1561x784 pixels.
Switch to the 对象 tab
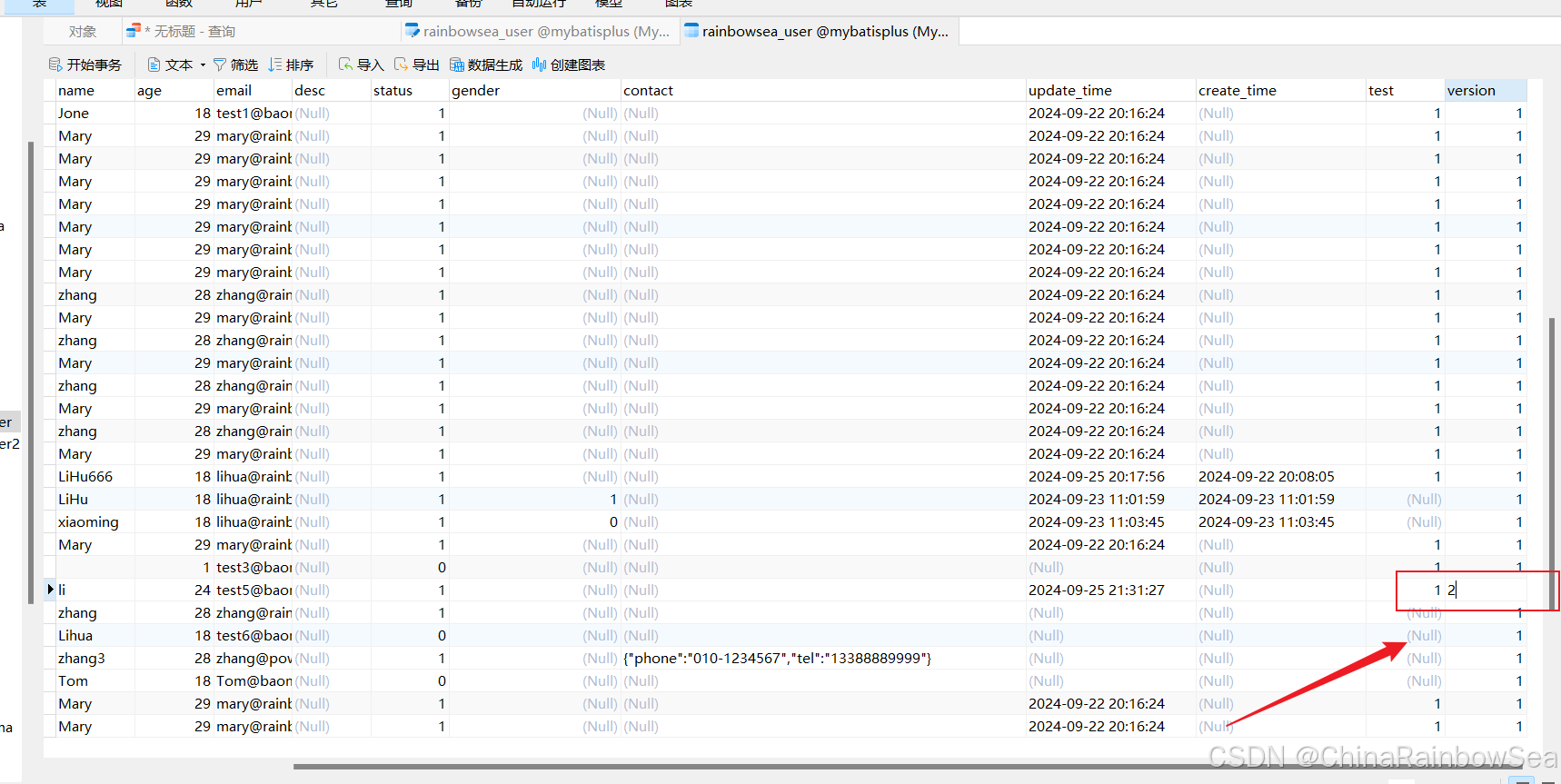(x=83, y=31)
